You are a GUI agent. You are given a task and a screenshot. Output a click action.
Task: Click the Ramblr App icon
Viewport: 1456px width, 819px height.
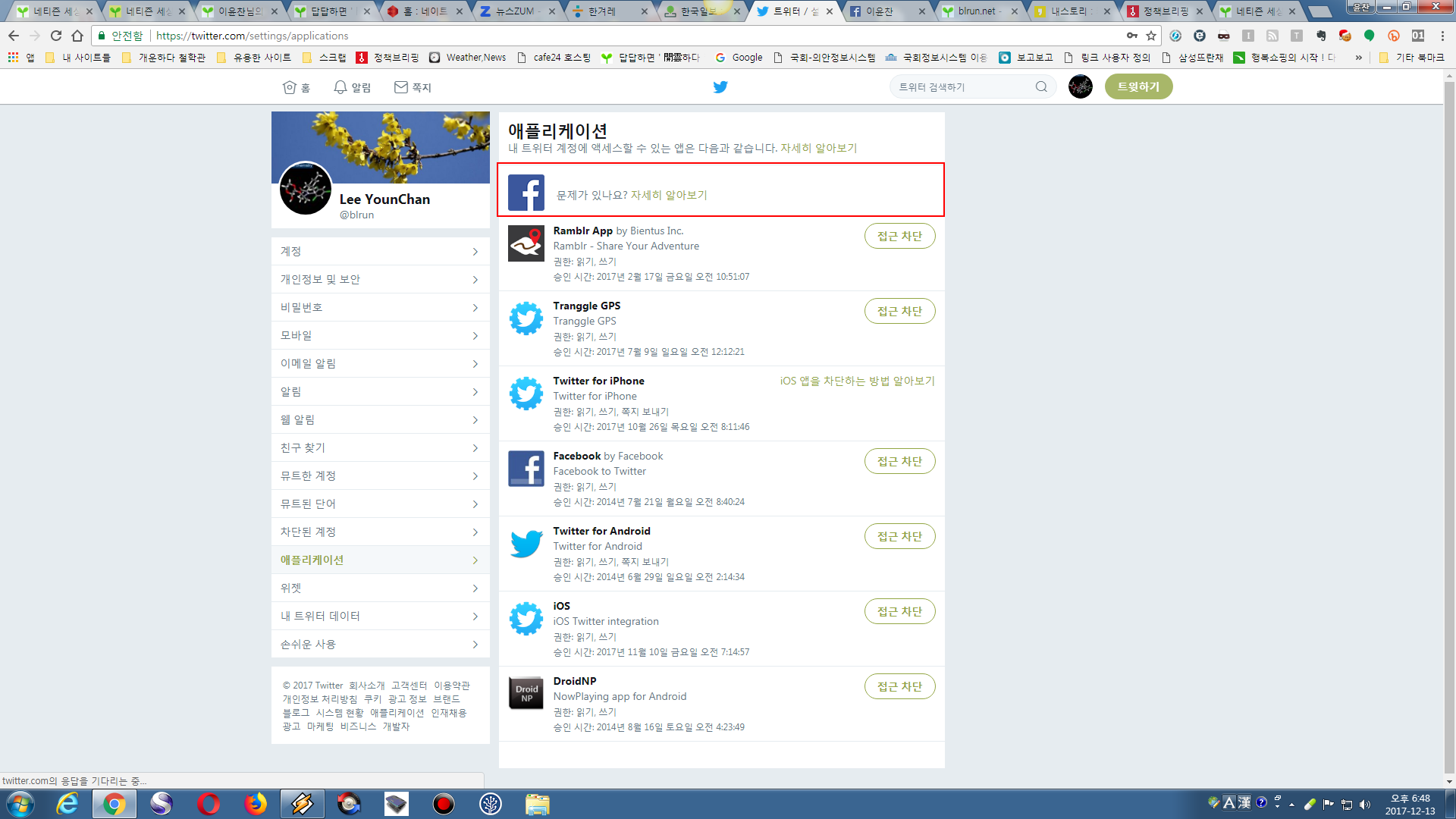[526, 243]
